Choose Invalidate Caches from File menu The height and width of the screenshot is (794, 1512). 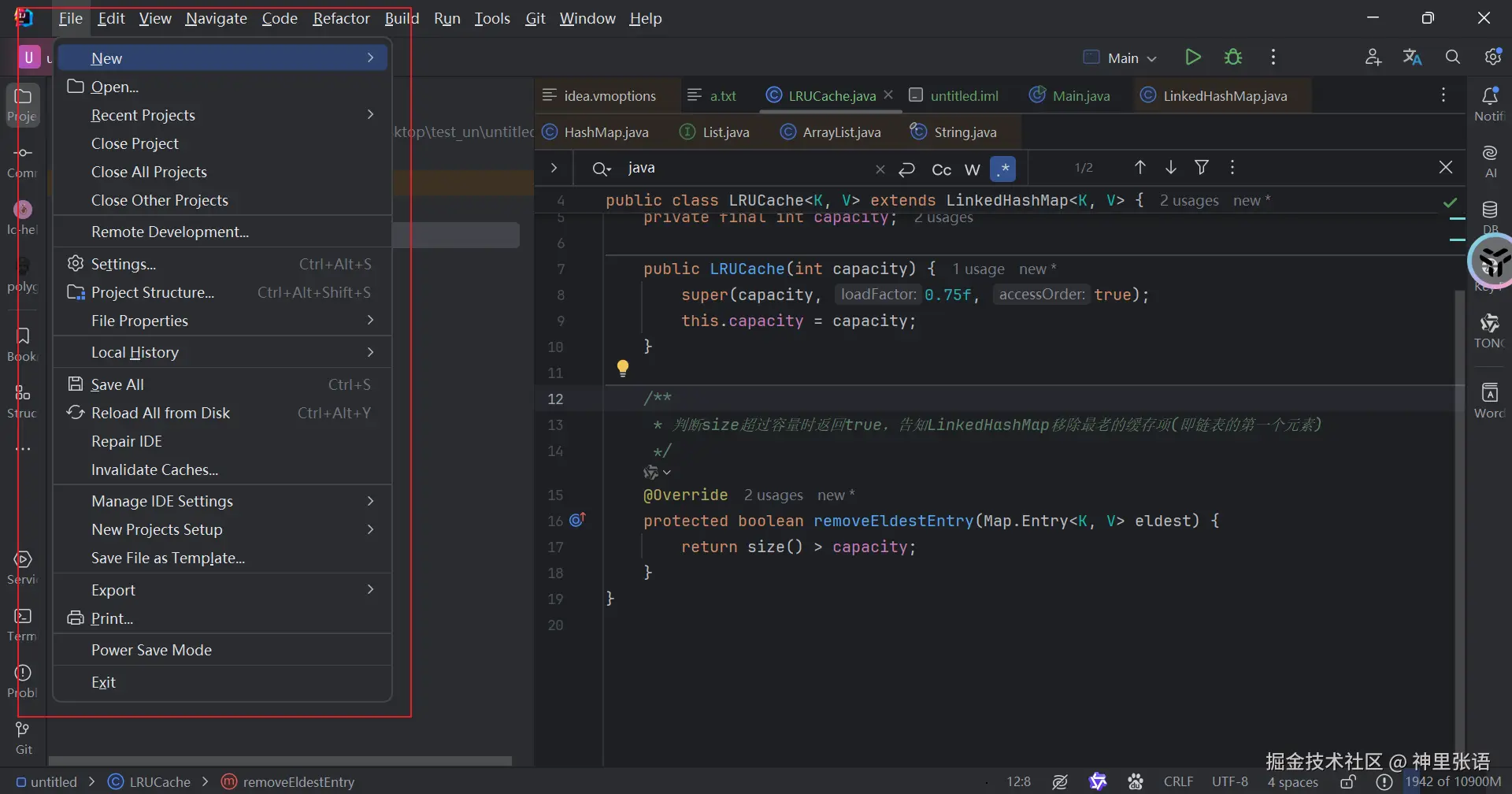(x=155, y=469)
